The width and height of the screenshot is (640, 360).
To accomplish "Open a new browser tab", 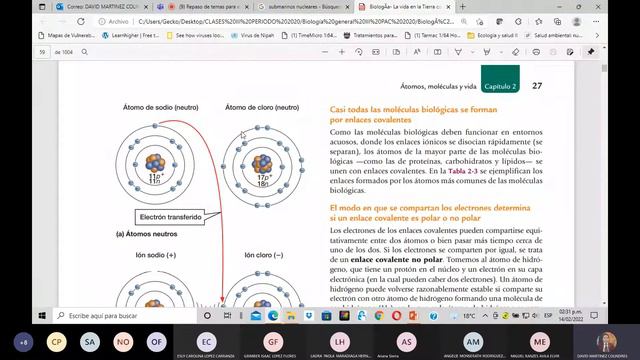I will 462,7.
